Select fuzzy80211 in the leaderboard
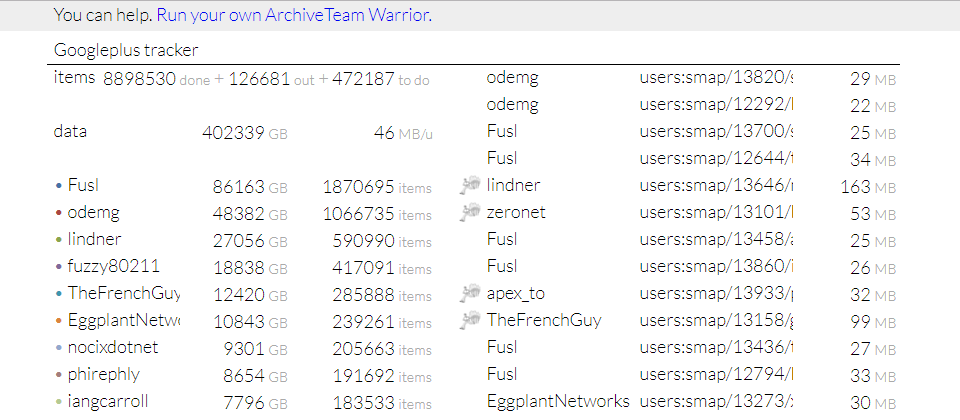960x420 pixels. (114, 266)
